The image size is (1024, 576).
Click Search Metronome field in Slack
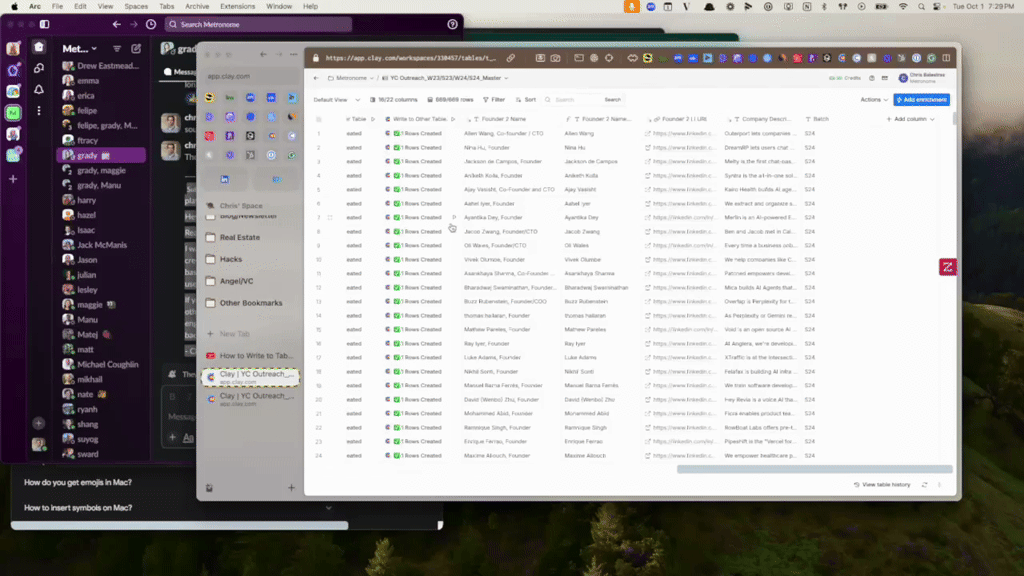pyautogui.click(x=258, y=24)
